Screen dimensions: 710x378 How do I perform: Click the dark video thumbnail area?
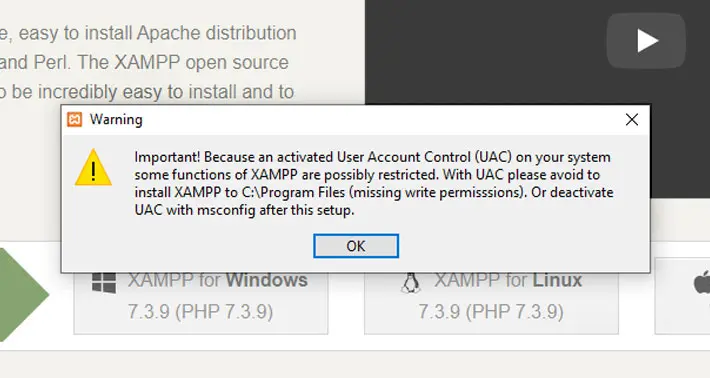(x=537, y=52)
